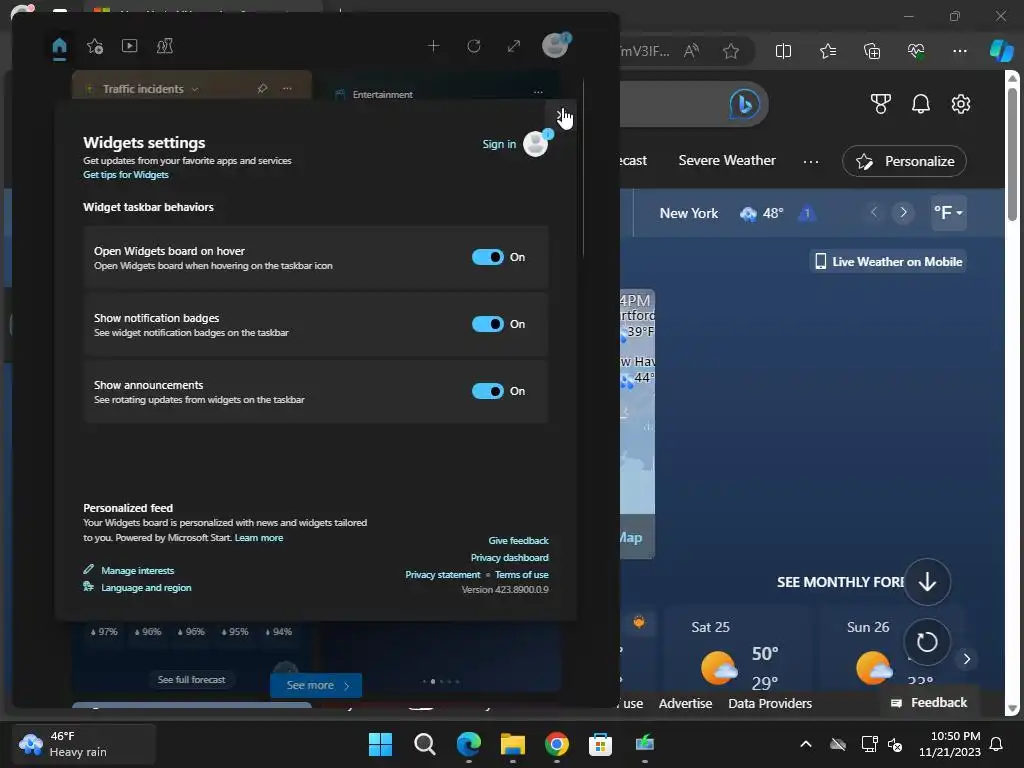1024x768 pixels.
Task: Click the Give feedback link
Action: [x=519, y=540]
